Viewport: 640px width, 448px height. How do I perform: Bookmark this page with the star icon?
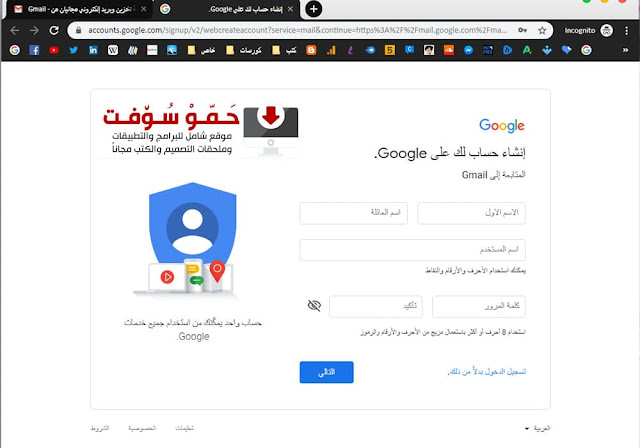pyautogui.click(x=542, y=30)
